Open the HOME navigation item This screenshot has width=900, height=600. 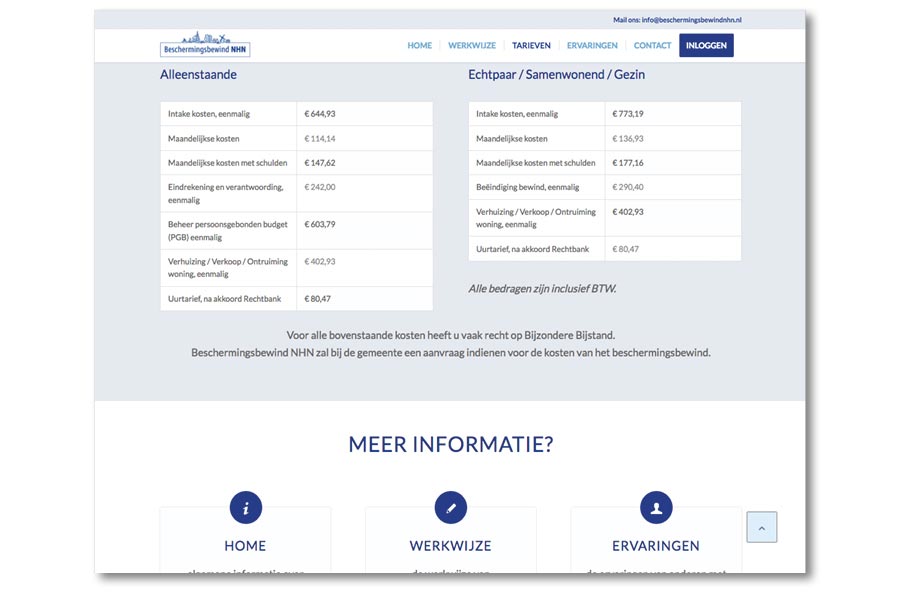420,46
